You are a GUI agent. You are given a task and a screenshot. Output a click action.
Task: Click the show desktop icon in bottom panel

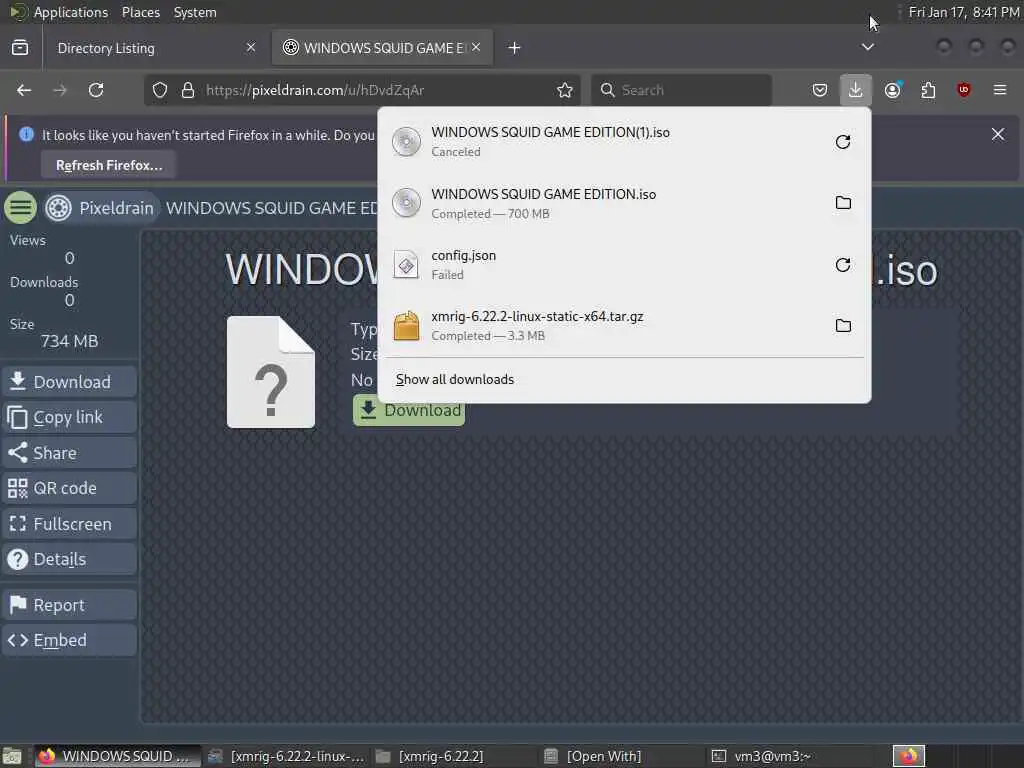12,757
